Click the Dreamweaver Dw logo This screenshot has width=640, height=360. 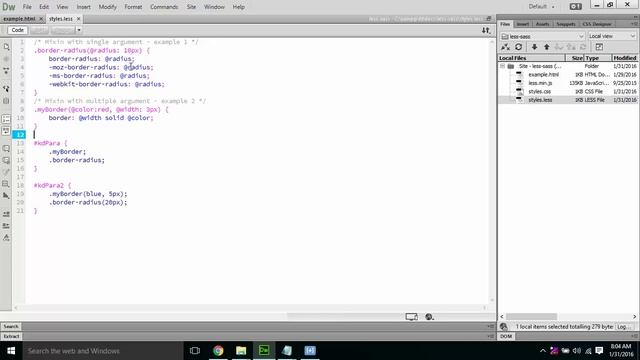9,7
